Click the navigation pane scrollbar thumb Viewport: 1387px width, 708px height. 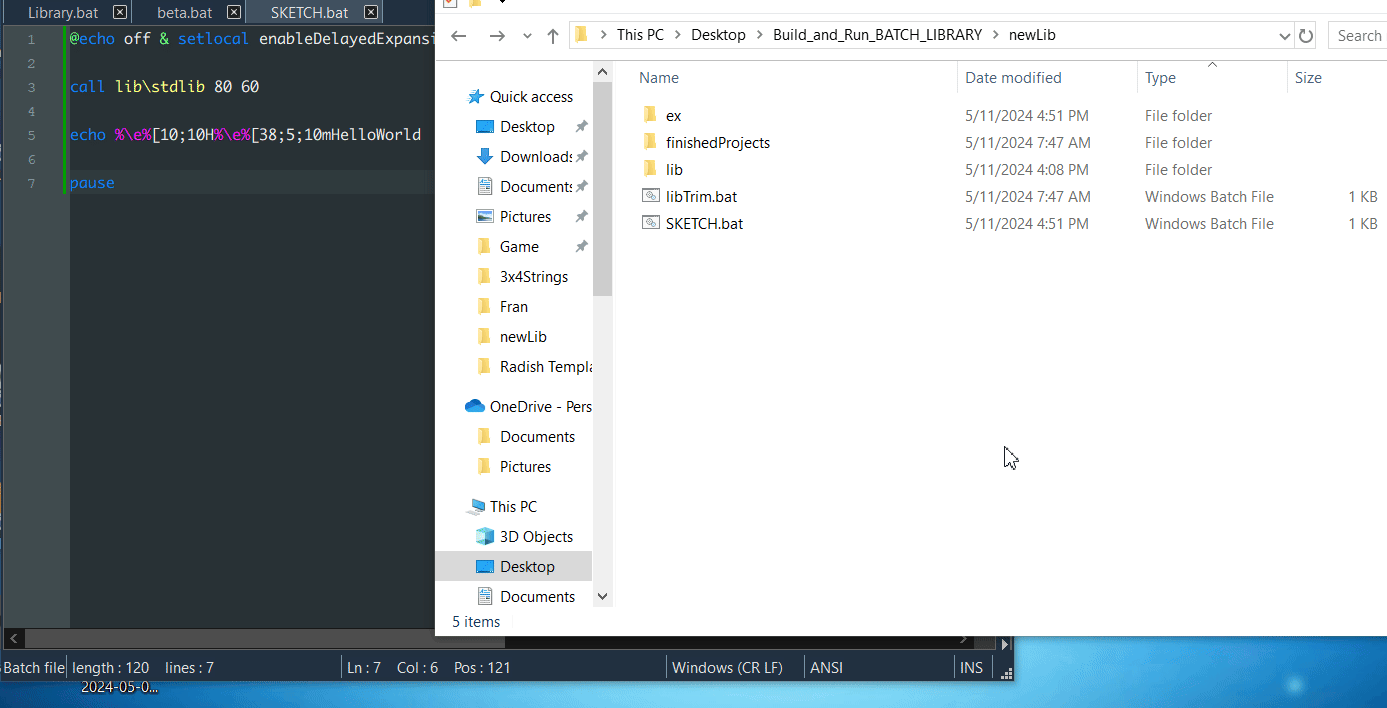[602, 189]
